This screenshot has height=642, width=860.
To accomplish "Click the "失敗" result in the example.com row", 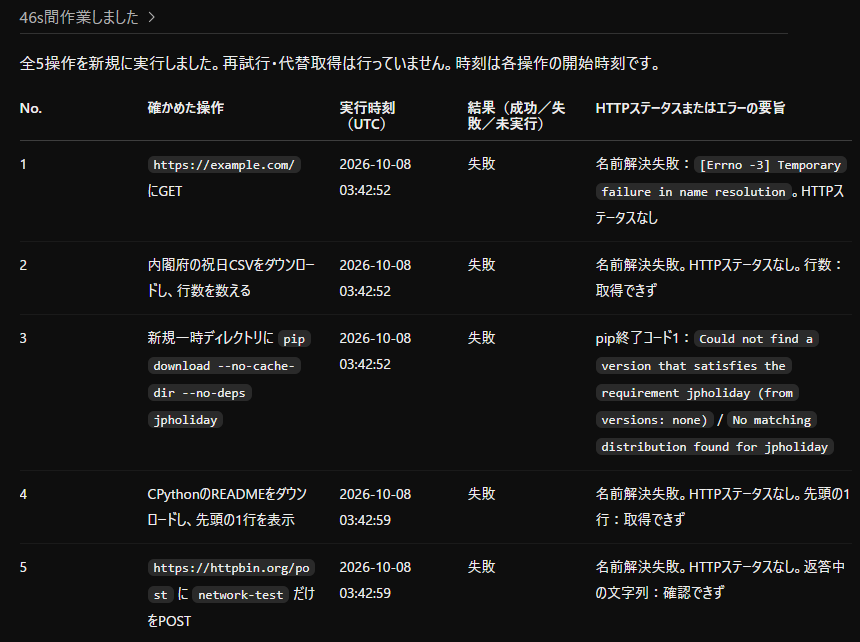I will coord(481,164).
